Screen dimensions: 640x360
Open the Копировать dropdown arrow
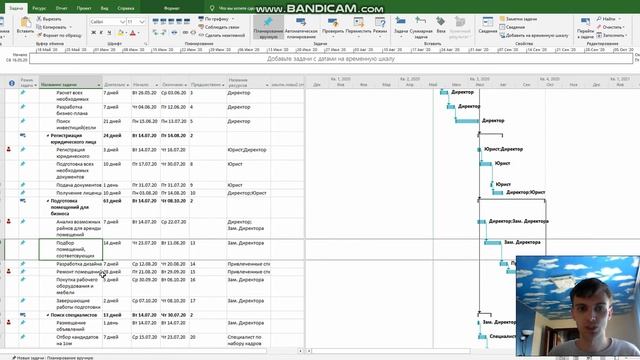click(70, 27)
